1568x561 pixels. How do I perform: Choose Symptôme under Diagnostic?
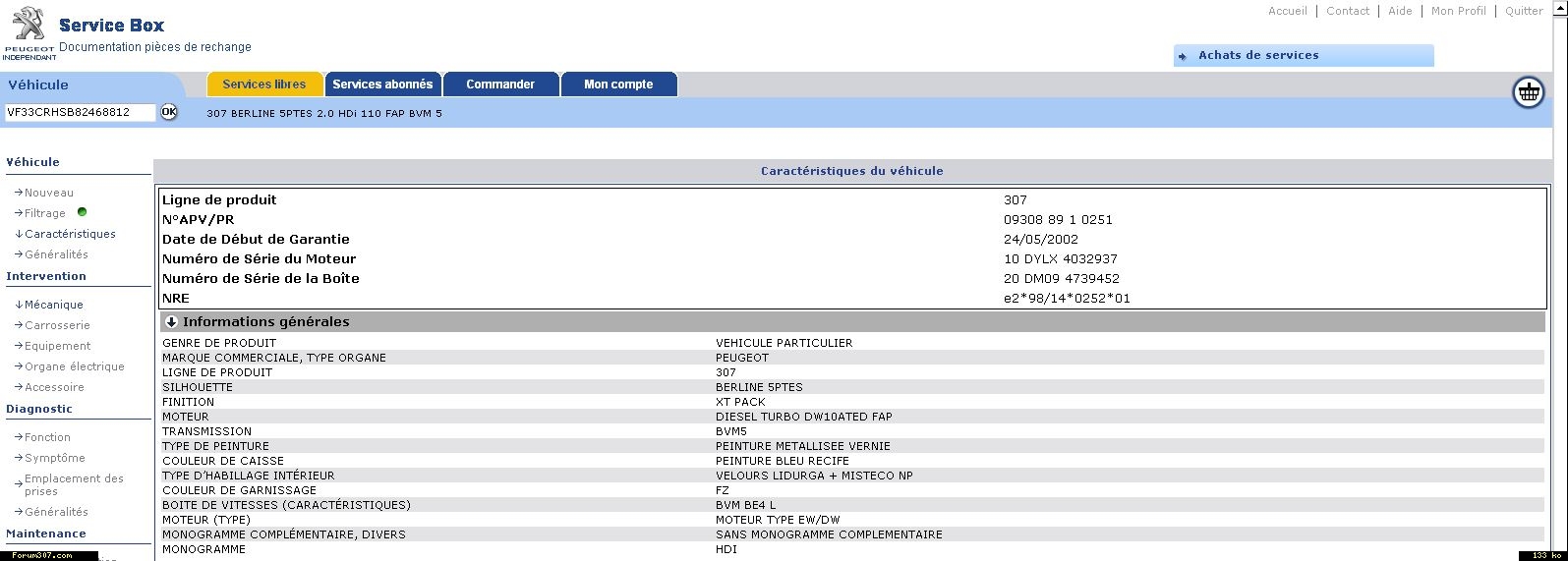(54, 458)
